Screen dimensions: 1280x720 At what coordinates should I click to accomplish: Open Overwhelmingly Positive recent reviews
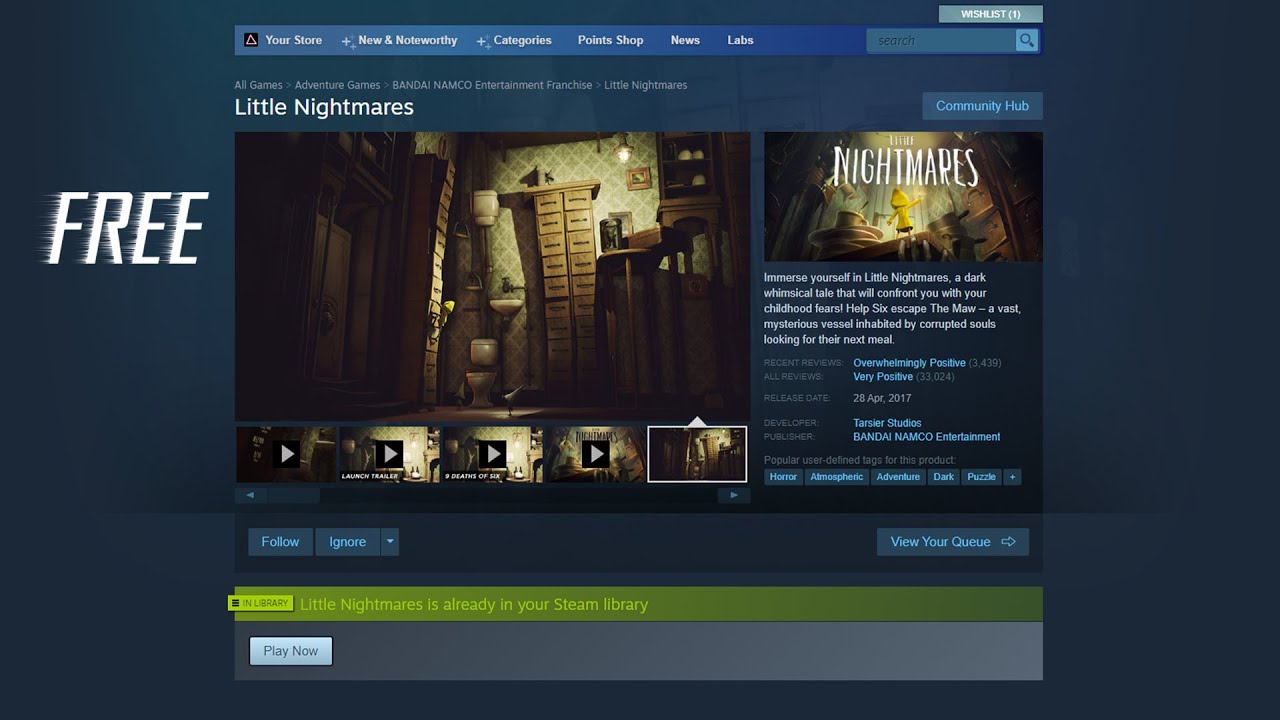[x=909, y=363]
